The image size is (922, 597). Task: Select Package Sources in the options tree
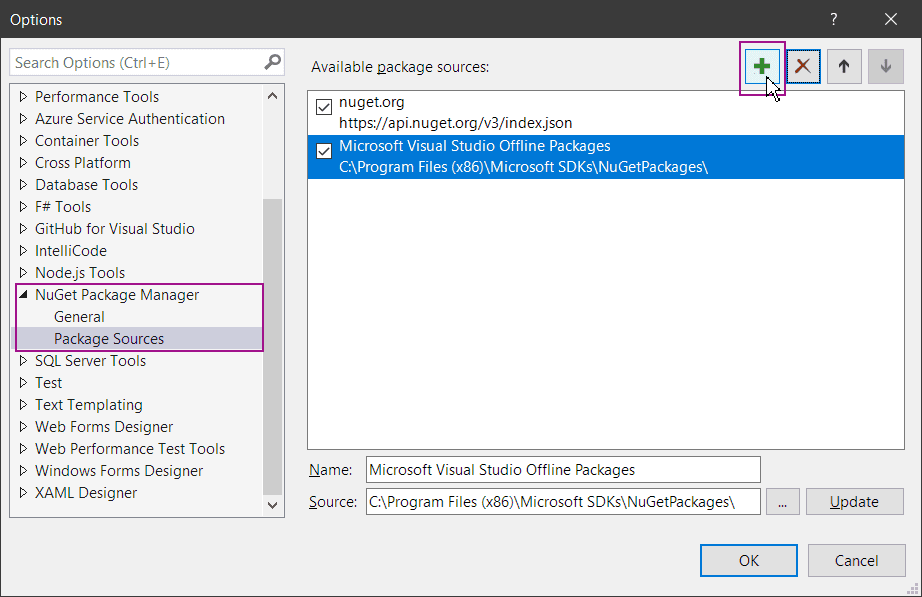point(109,339)
